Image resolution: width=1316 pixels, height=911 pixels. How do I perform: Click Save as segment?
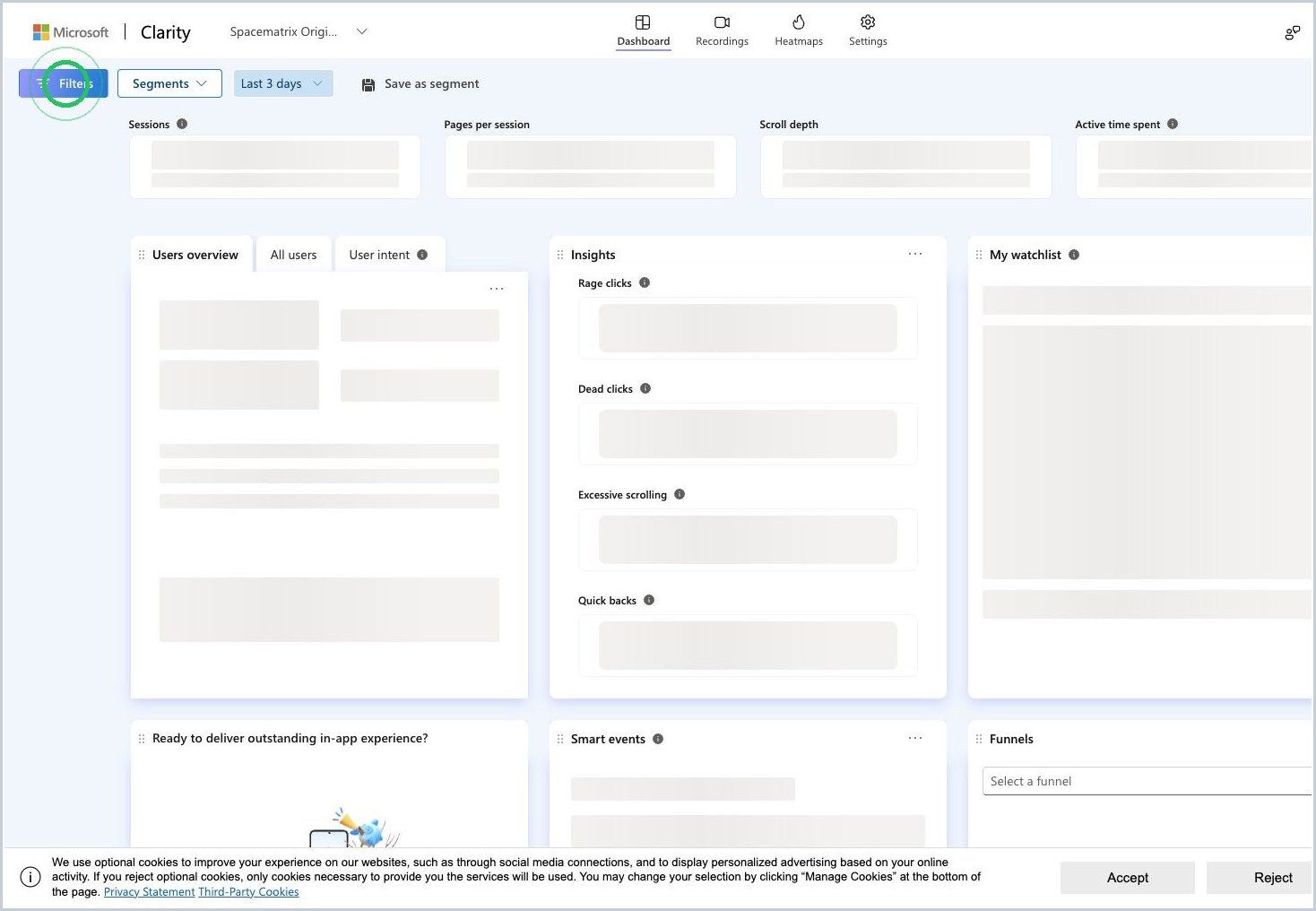point(420,83)
